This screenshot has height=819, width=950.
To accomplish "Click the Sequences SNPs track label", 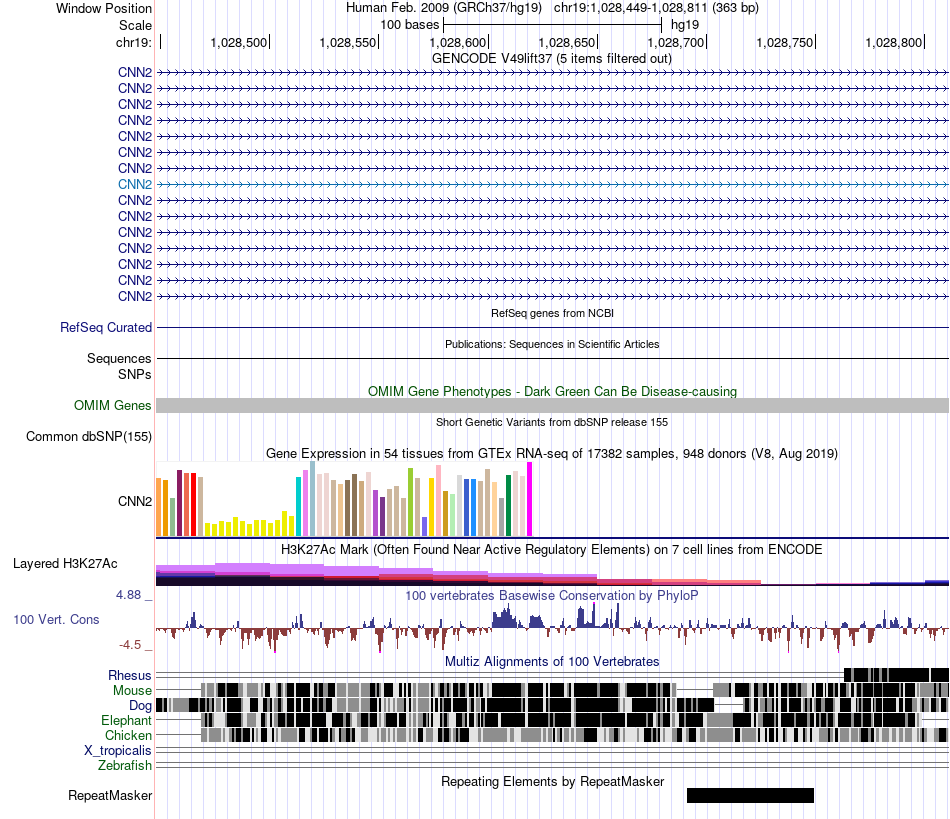I will point(119,366).
